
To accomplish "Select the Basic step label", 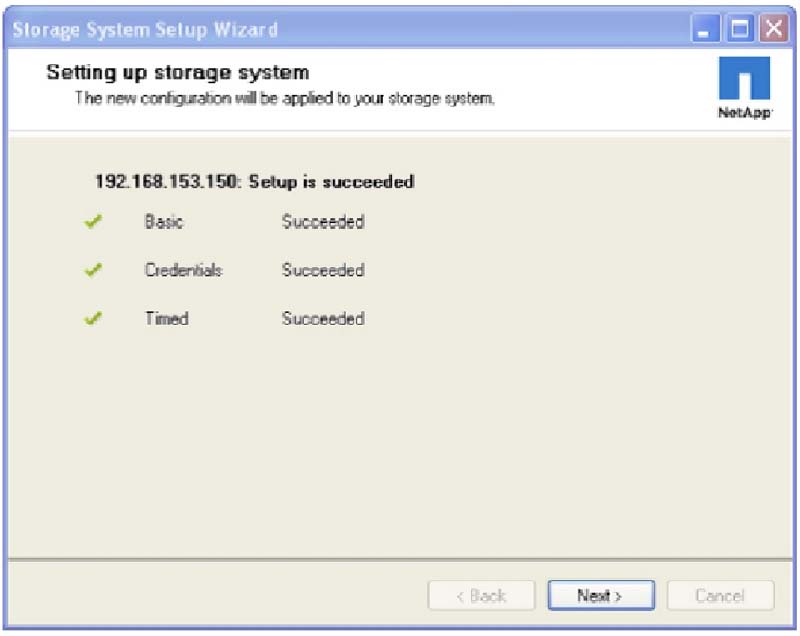I will click(164, 222).
